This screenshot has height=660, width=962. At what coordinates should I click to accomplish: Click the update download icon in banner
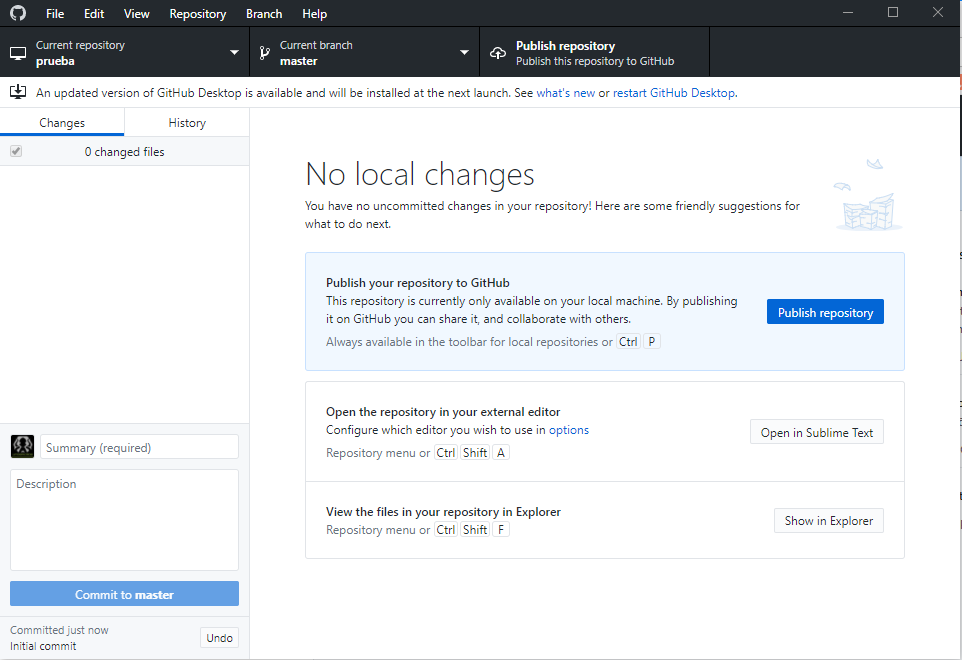18,92
